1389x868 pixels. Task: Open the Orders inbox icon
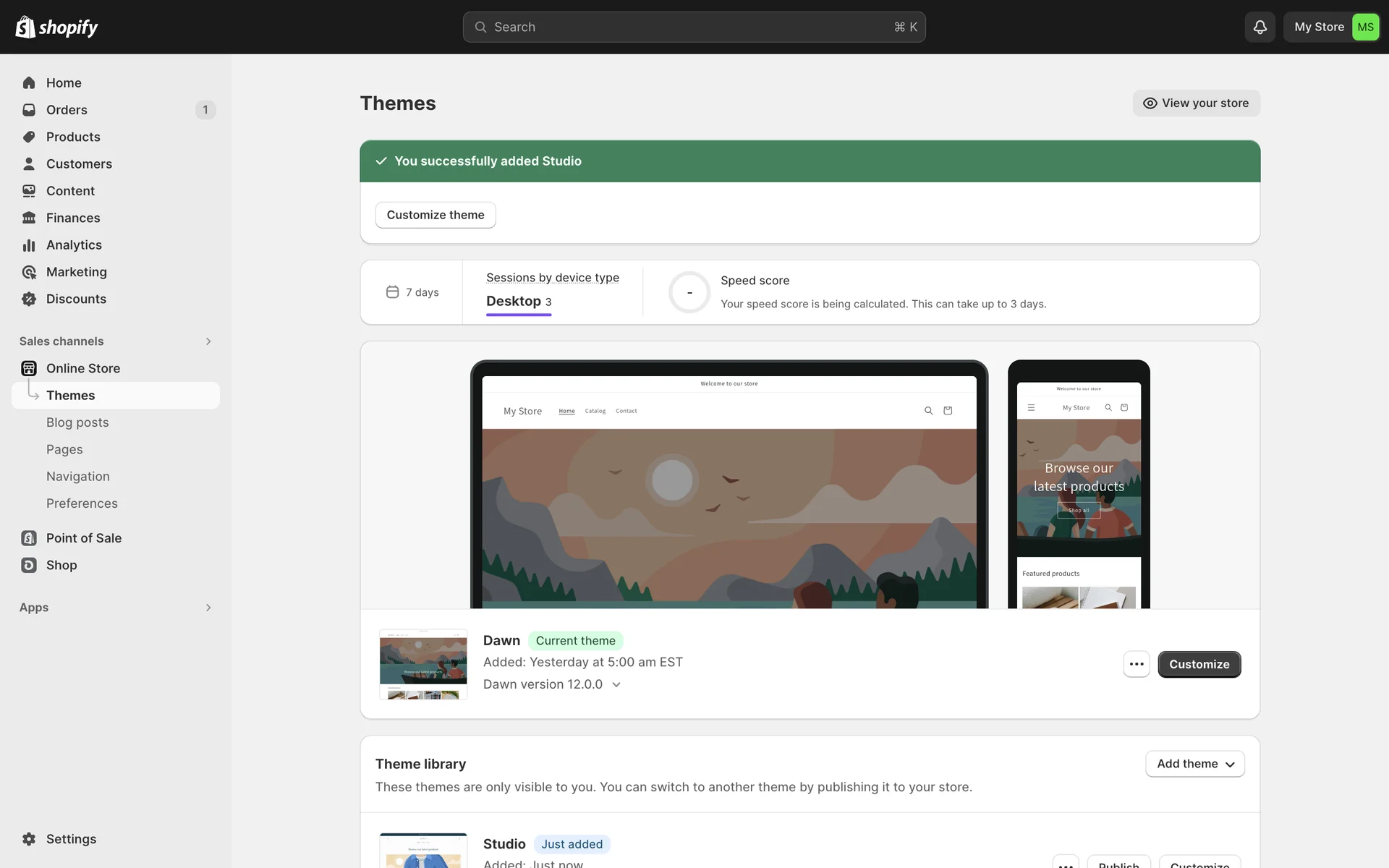[29, 110]
